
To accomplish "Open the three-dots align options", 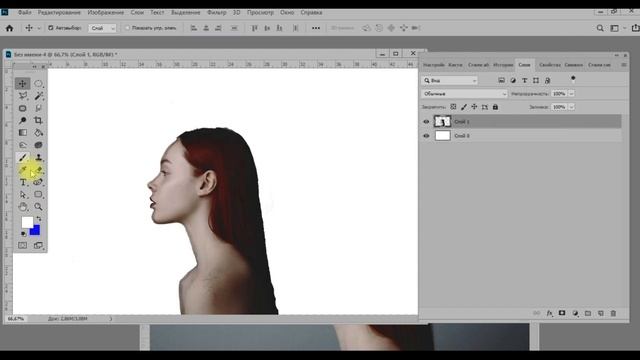I will point(316,28).
